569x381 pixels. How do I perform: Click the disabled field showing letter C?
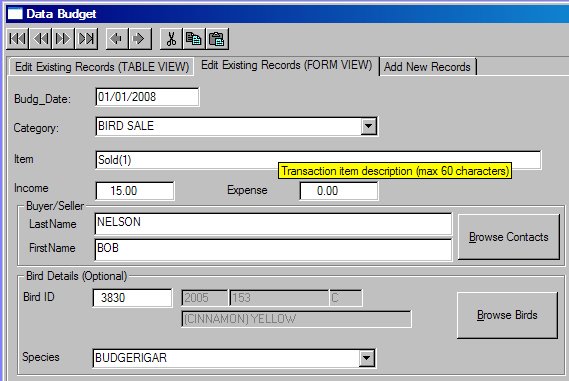click(x=346, y=298)
